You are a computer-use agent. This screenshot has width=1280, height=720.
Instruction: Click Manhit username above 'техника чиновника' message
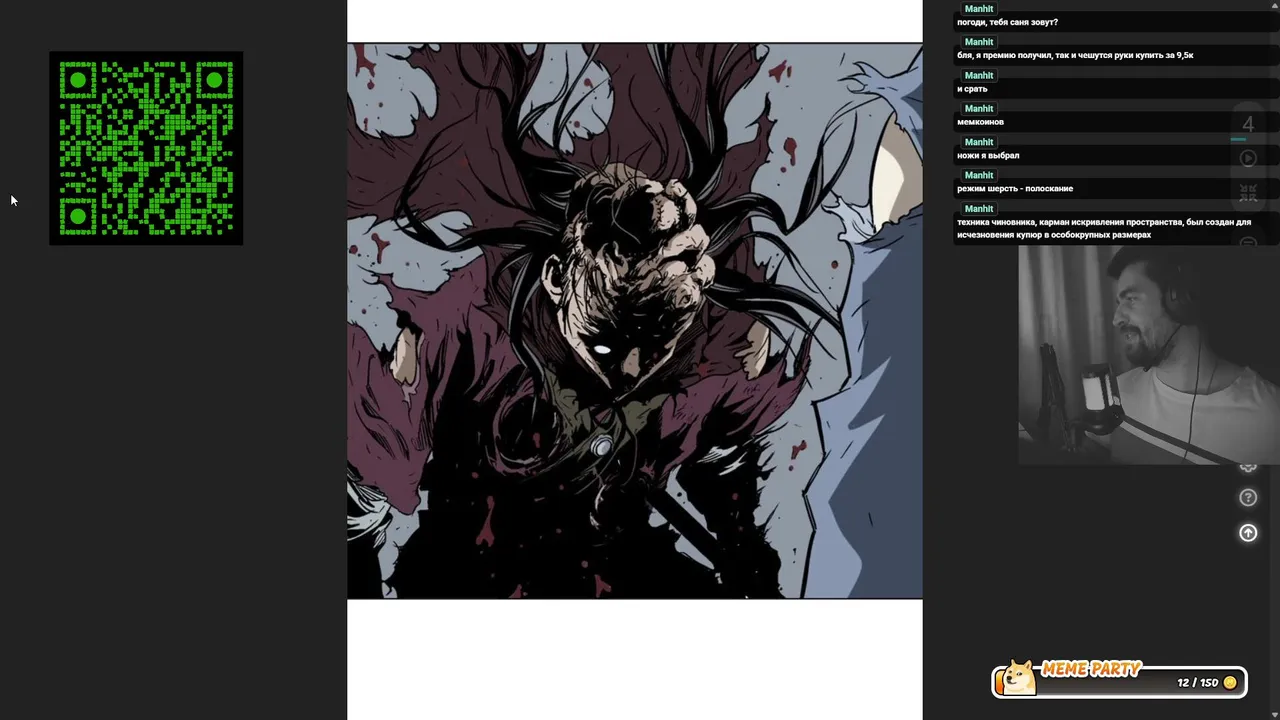979,208
